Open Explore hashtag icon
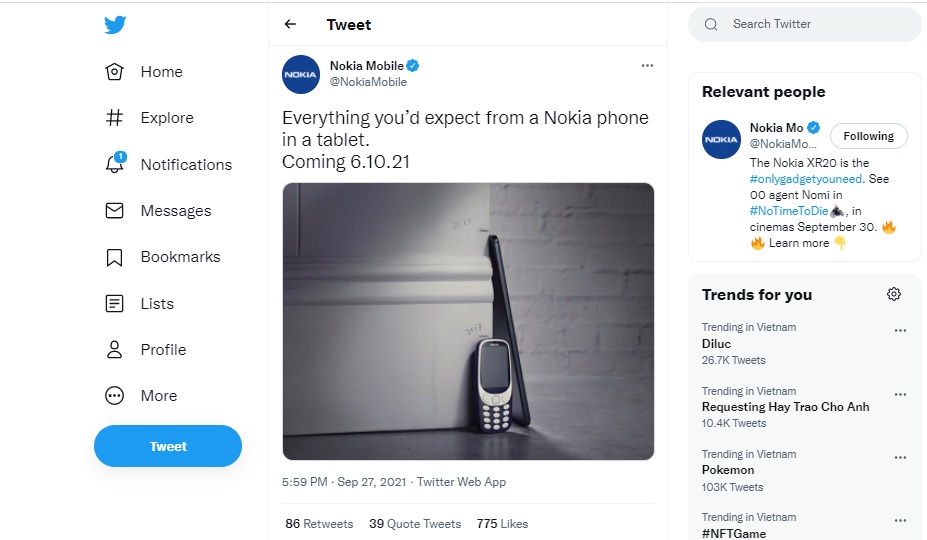This screenshot has width=927, height=540. [x=114, y=118]
